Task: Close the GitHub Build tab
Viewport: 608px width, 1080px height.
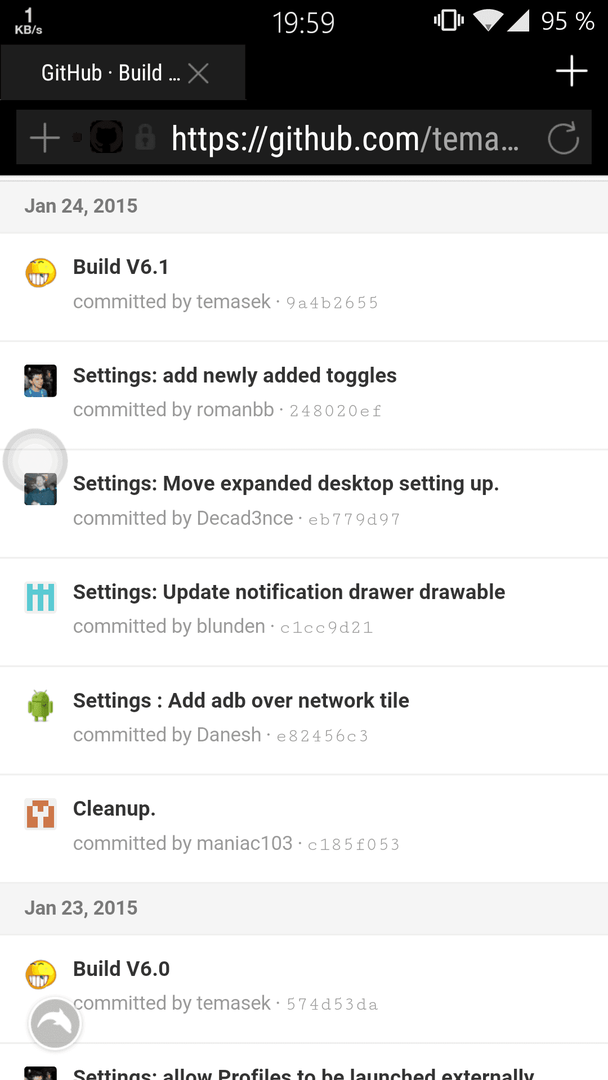Action: (198, 73)
